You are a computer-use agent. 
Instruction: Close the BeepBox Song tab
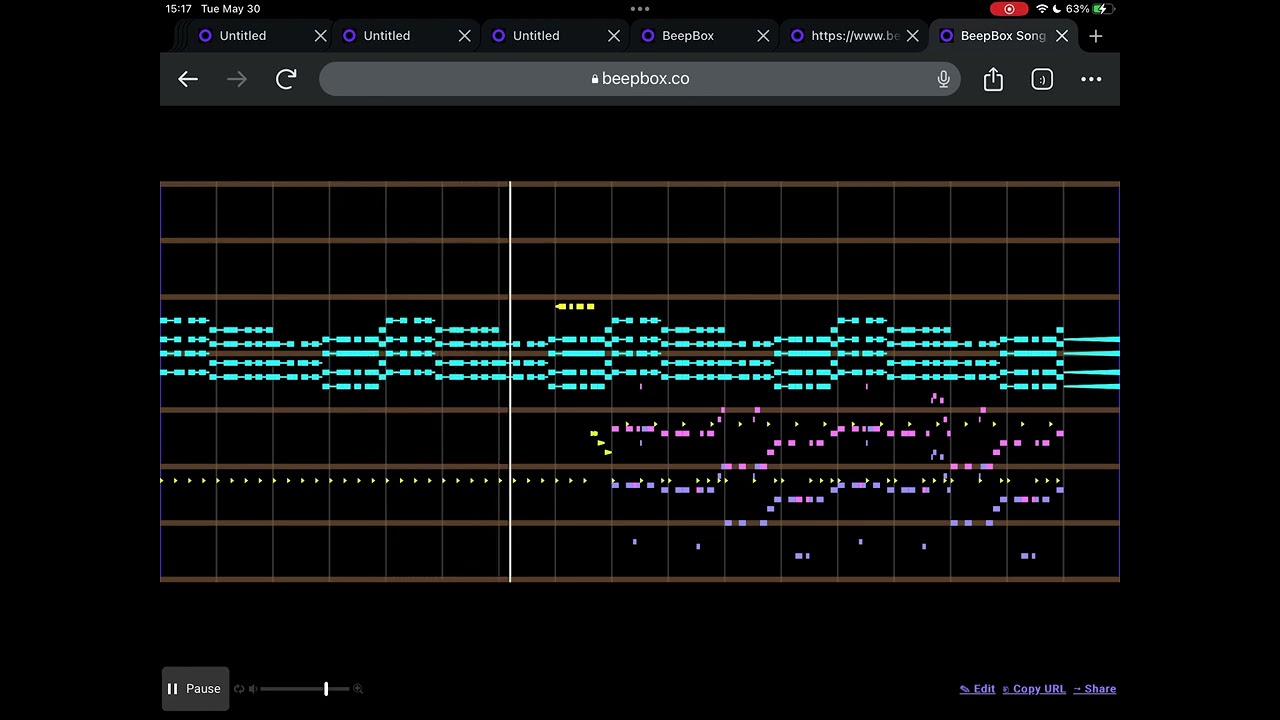coord(1062,36)
